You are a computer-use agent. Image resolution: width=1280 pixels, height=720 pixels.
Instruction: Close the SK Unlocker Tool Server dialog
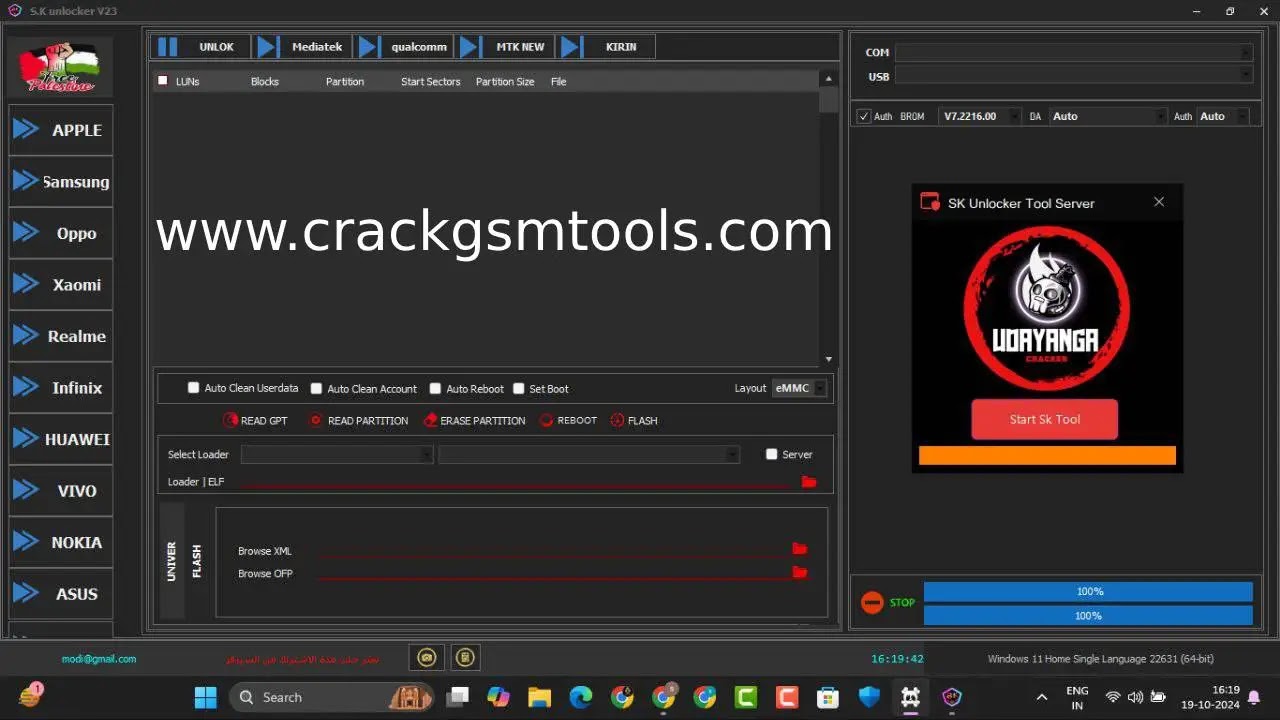(1159, 202)
